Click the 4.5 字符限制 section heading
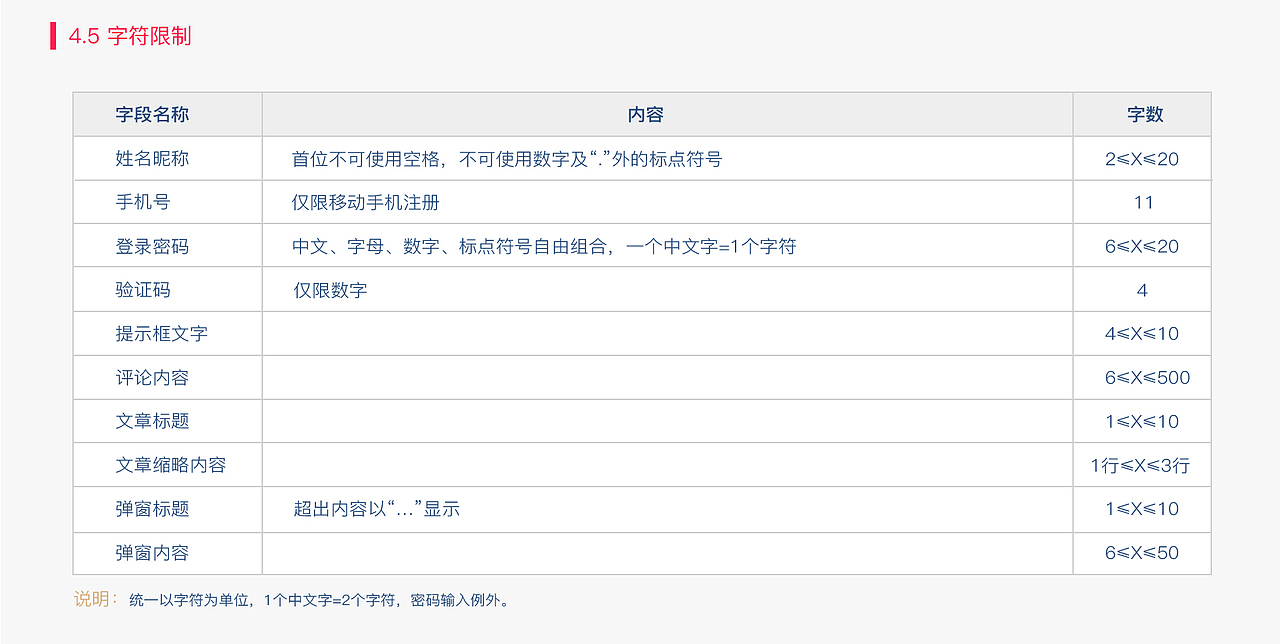 coord(129,37)
